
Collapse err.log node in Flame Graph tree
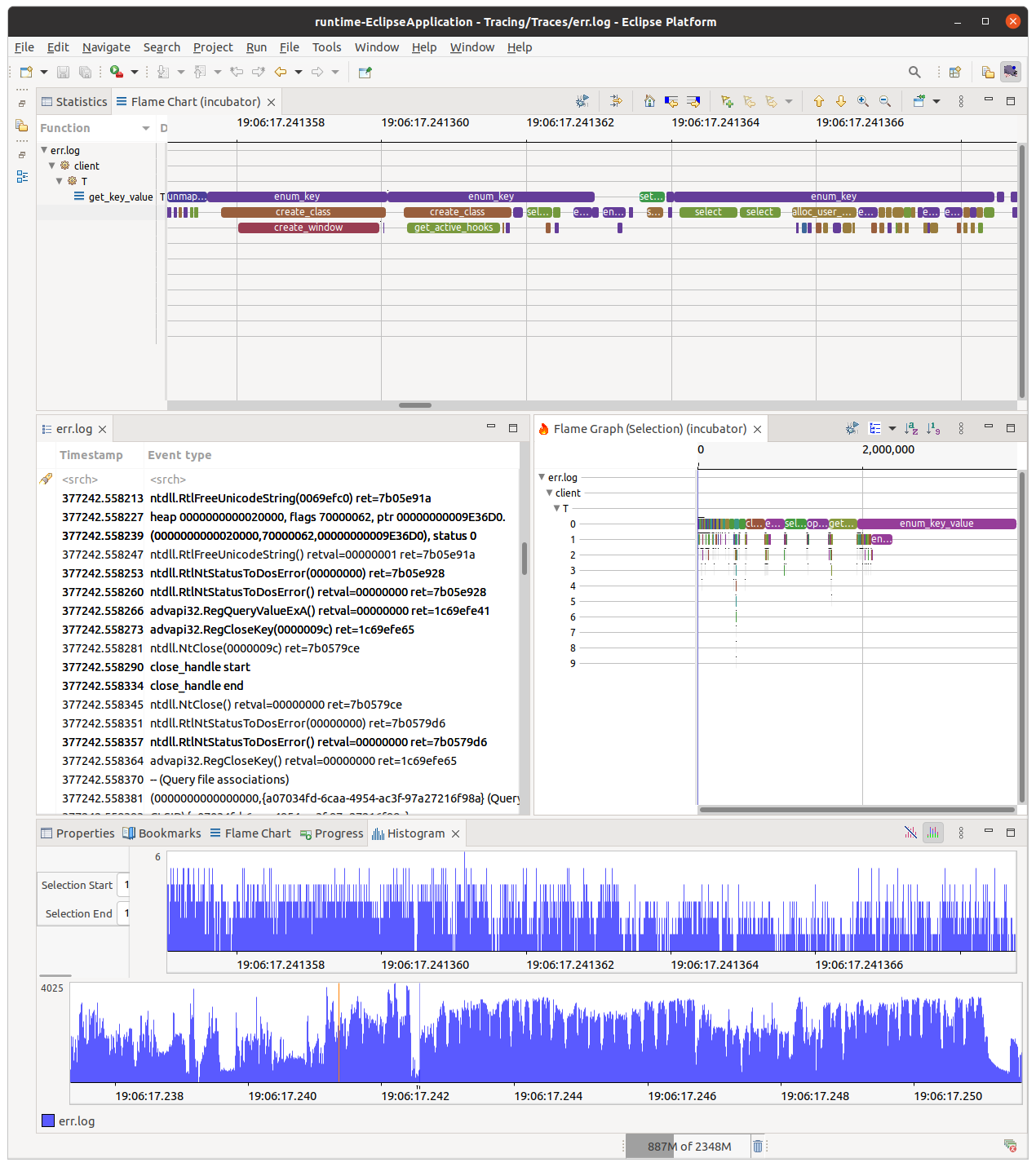click(x=542, y=477)
